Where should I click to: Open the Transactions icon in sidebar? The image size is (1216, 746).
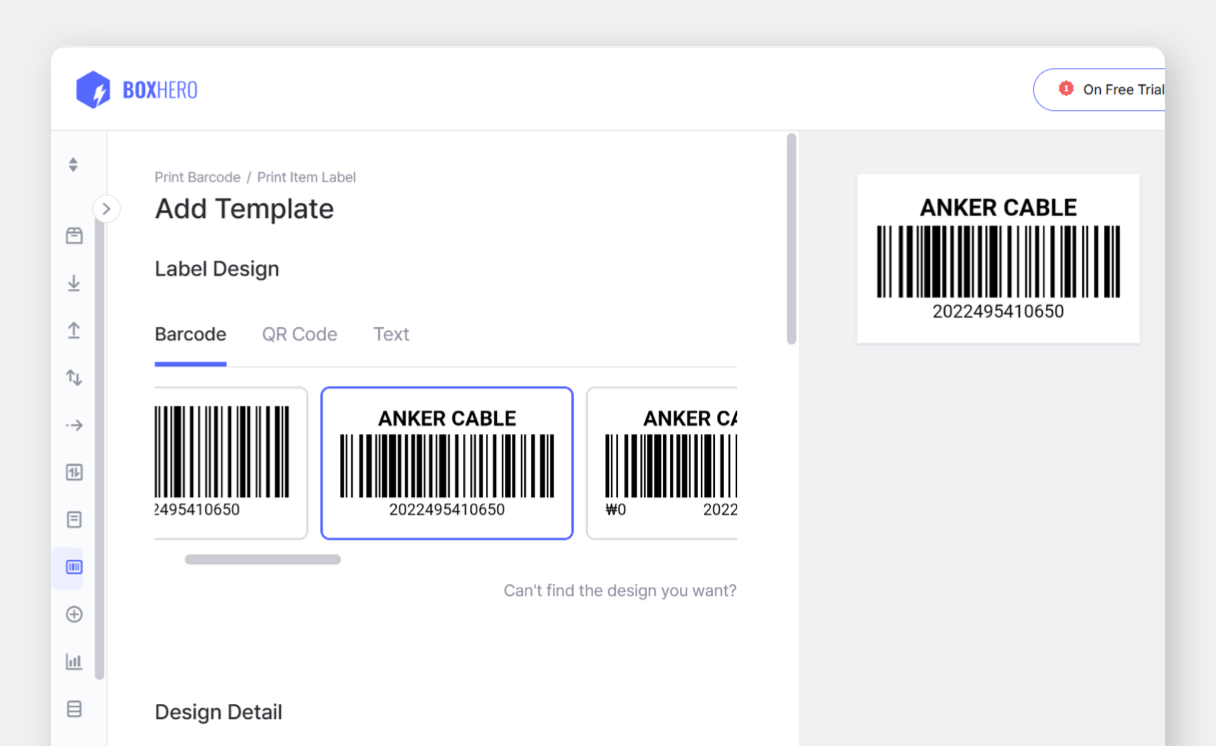click(74, 472)
